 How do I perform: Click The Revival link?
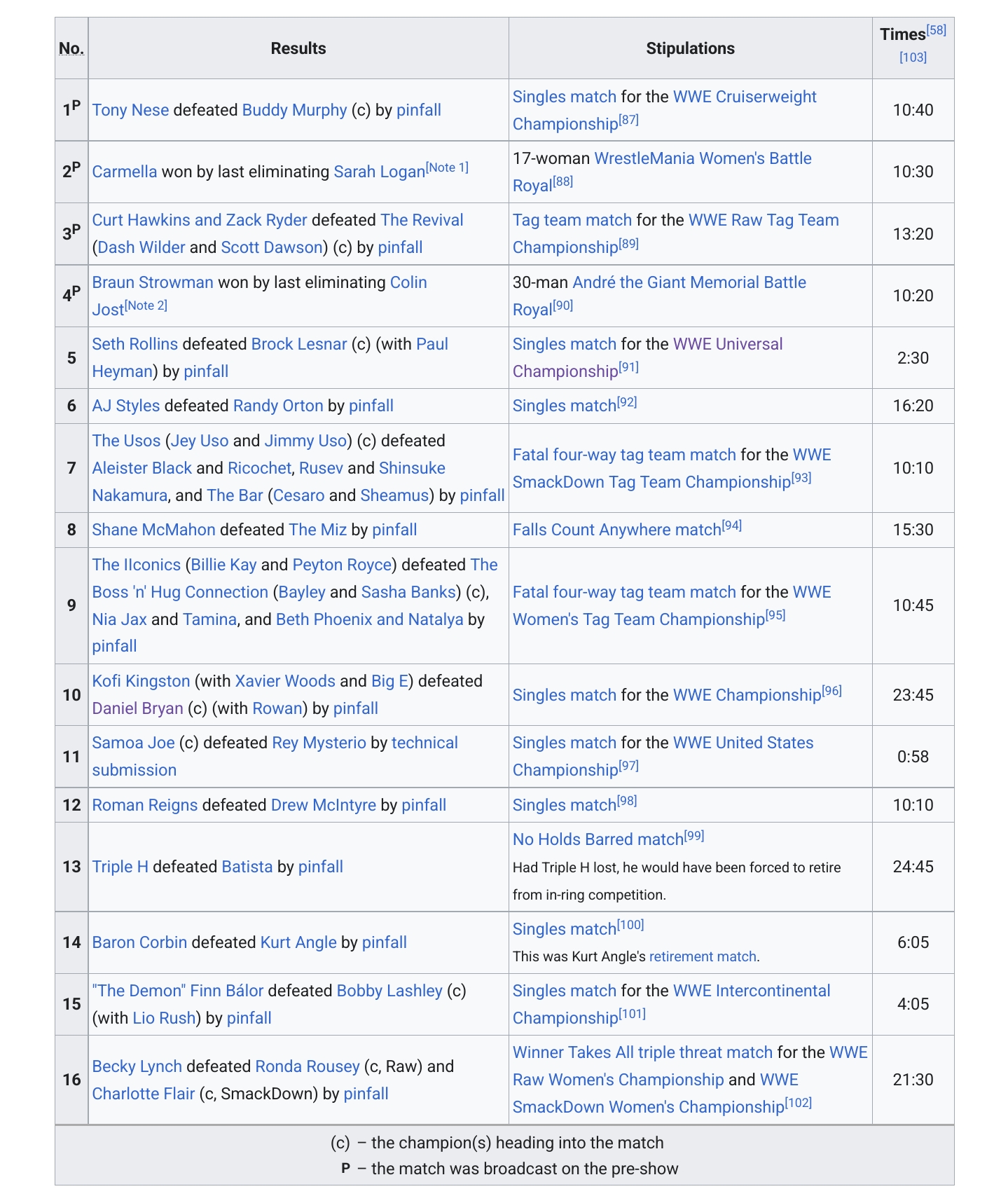pos(422,220)
